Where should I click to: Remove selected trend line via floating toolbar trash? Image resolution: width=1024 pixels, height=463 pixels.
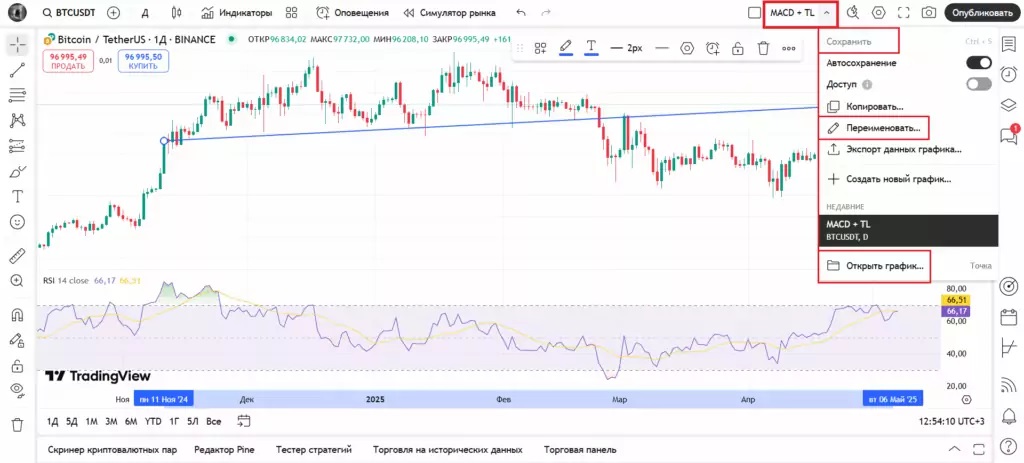pyautogui.click(x=763, y=48)
